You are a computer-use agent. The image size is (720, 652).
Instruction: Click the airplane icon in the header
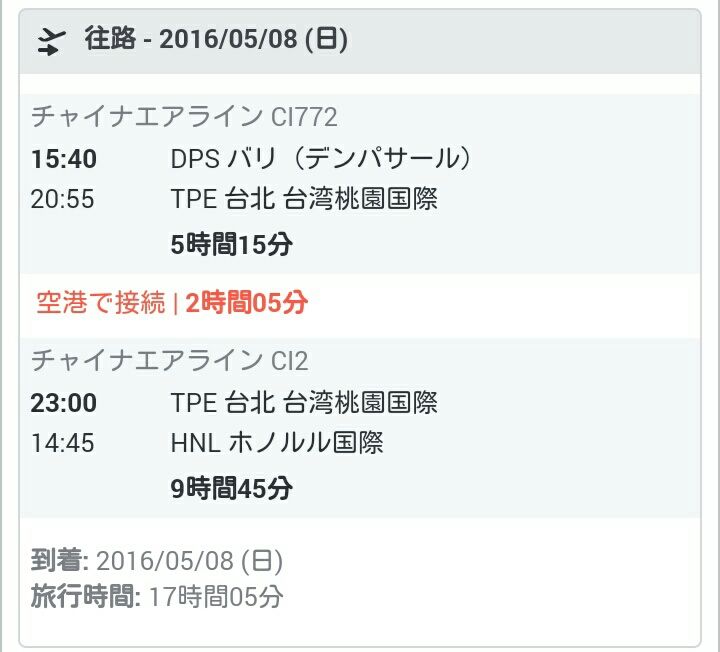pos(51,41)
